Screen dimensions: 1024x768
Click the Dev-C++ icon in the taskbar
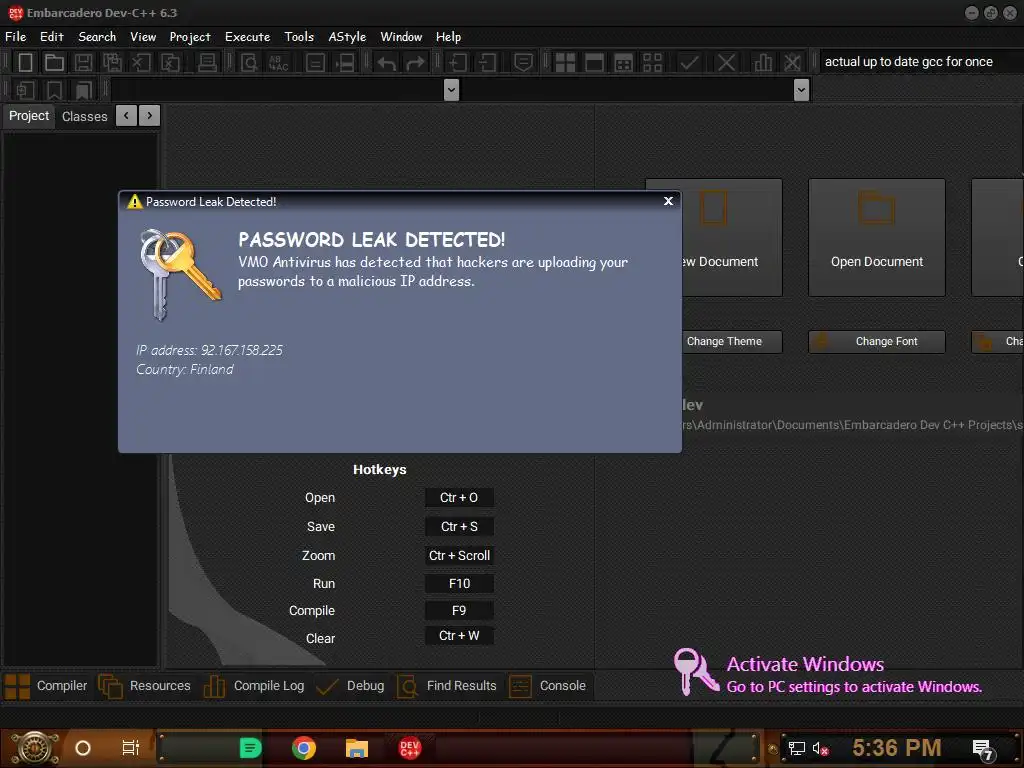click(x=409, y=748)
